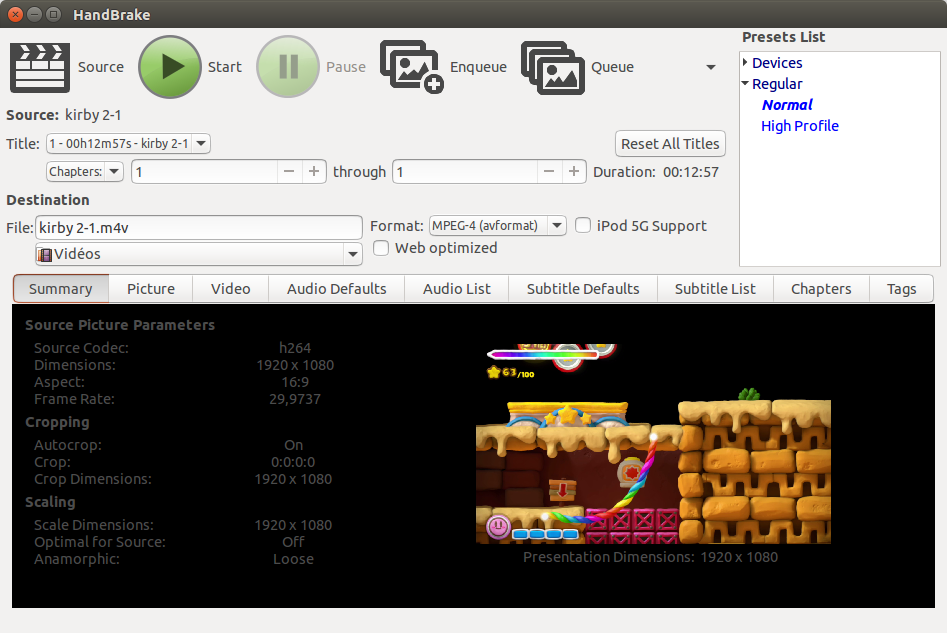
Task: Open the toolbar overflow arrow menu
Action: point(711,67)
